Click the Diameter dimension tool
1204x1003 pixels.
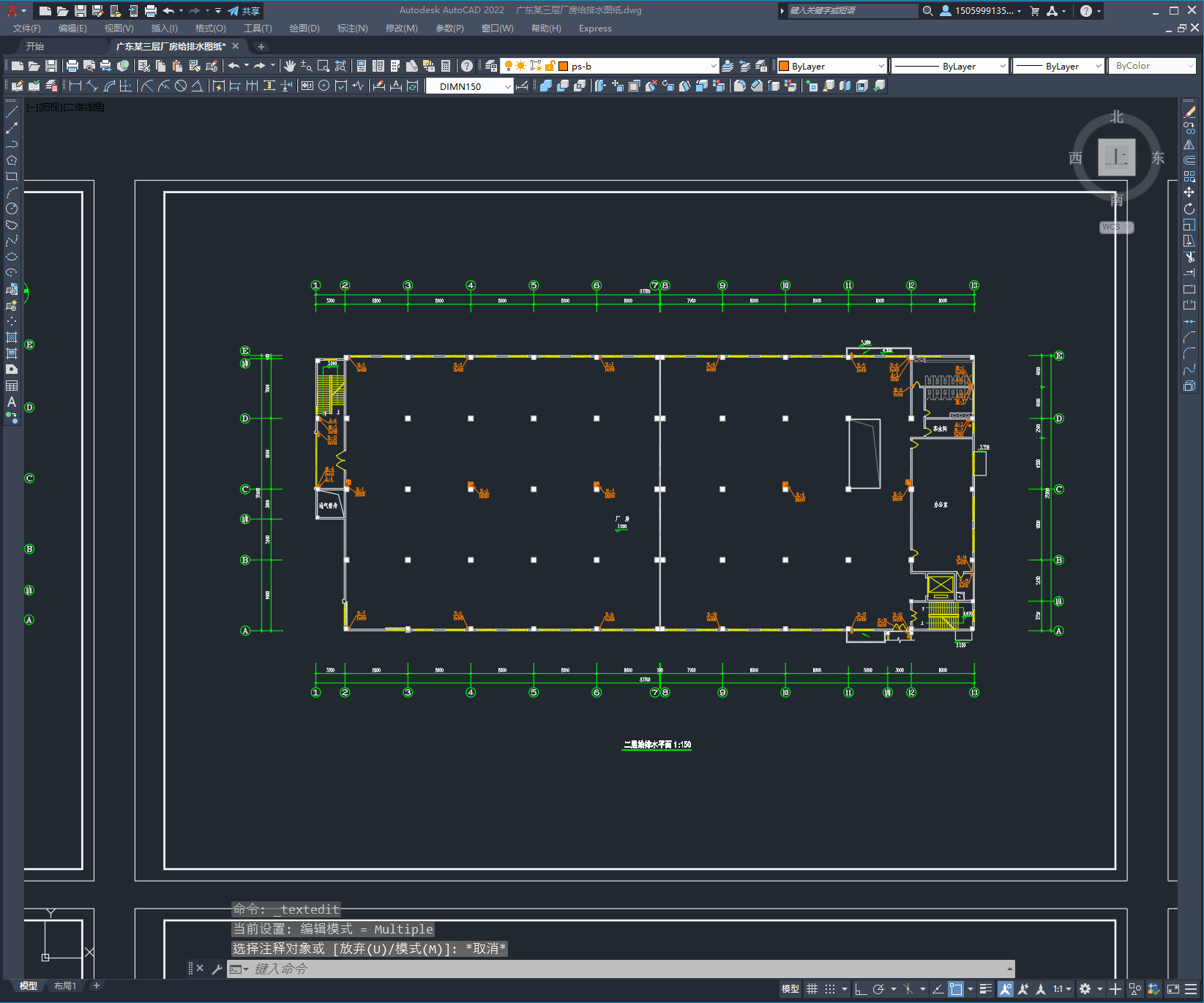pos(181,86)
